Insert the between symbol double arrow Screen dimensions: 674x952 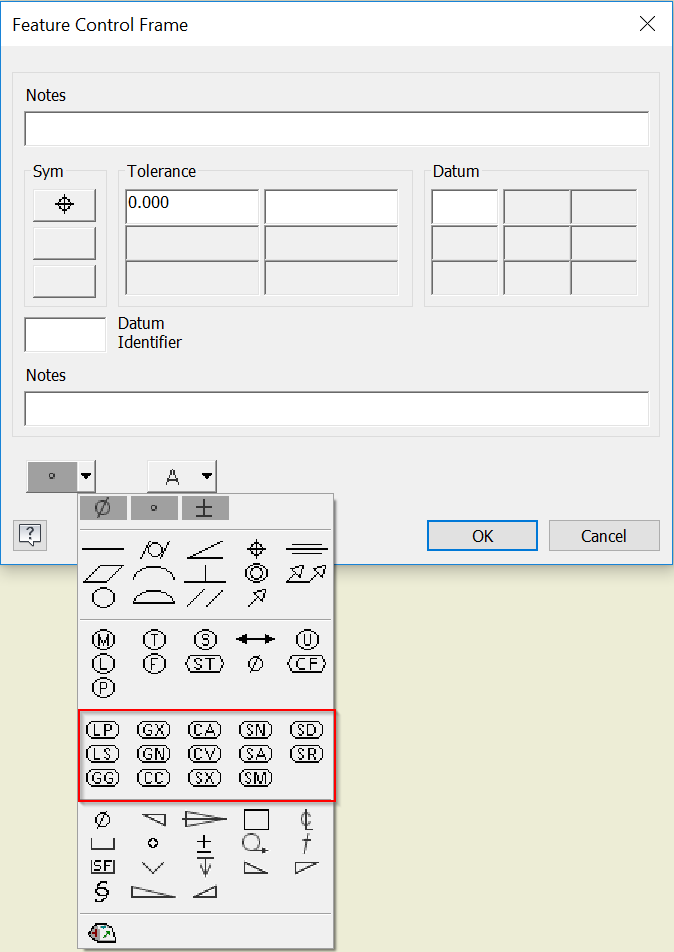point(255,639)
